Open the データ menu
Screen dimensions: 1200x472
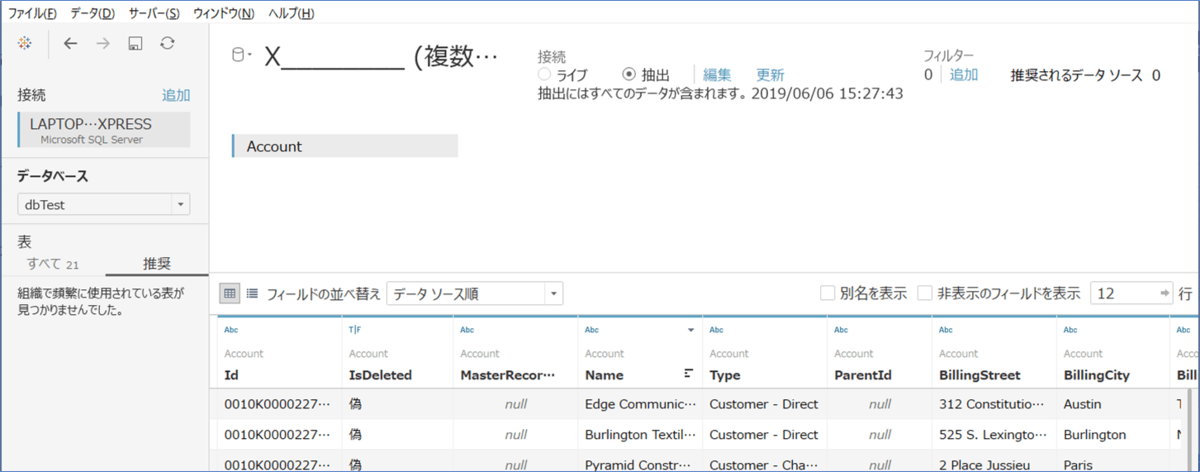(x=93, y=13)
